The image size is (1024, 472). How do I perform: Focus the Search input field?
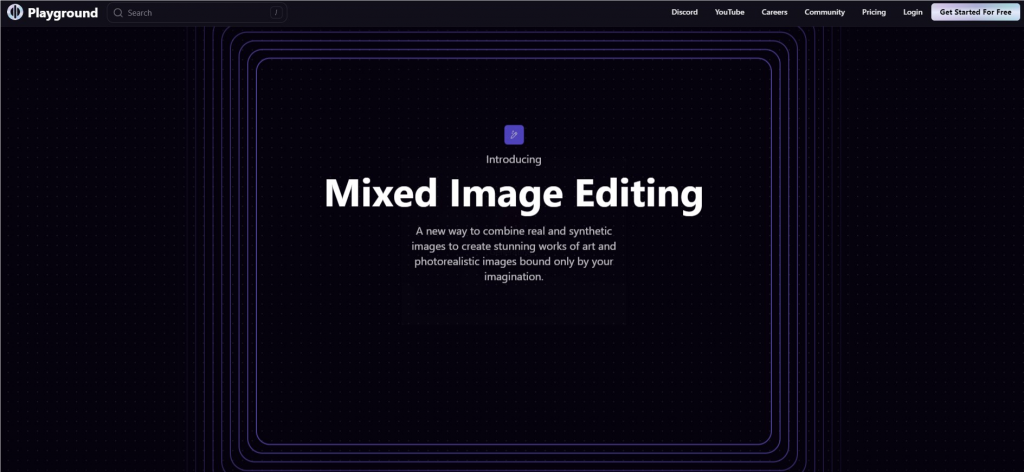(x=197, y=12)
